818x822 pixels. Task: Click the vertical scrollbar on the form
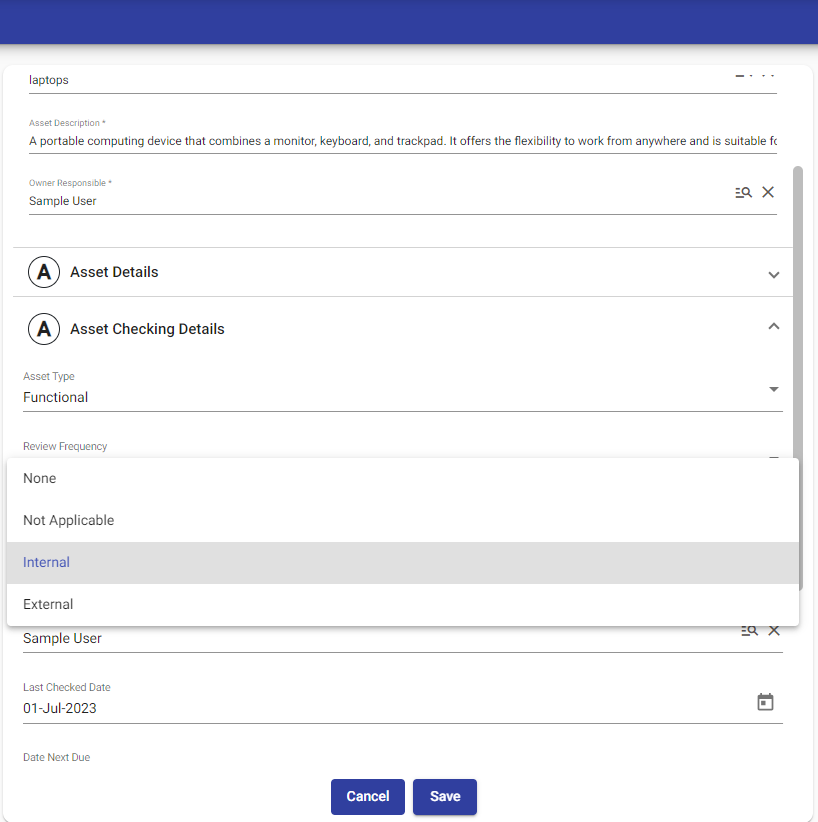click(797, 300)
